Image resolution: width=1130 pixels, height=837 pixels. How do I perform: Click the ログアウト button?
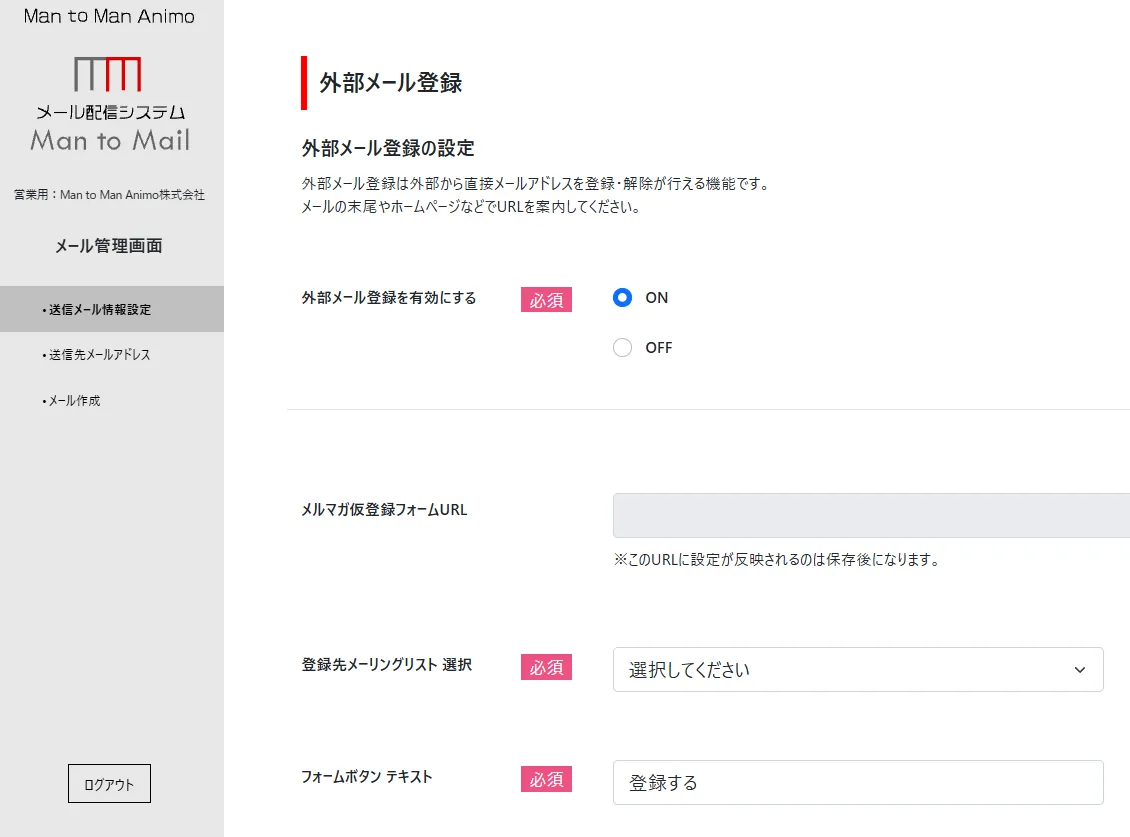[x=108, y=783]
